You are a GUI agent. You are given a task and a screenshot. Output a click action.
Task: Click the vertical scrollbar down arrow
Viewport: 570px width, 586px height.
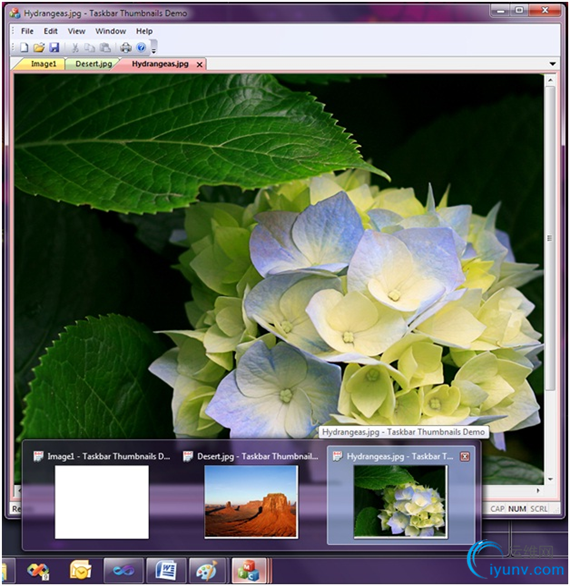pos(550,479)
